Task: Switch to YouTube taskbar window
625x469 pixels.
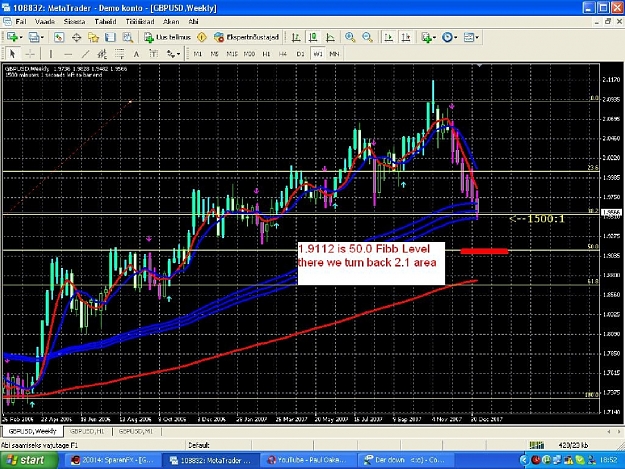Action: [308, 460]
